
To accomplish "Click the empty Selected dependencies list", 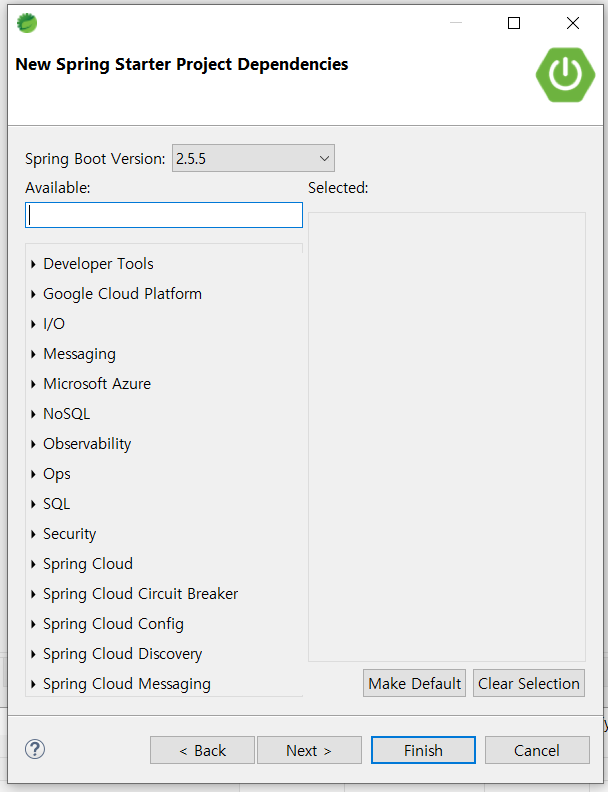I will click(447, 437).
